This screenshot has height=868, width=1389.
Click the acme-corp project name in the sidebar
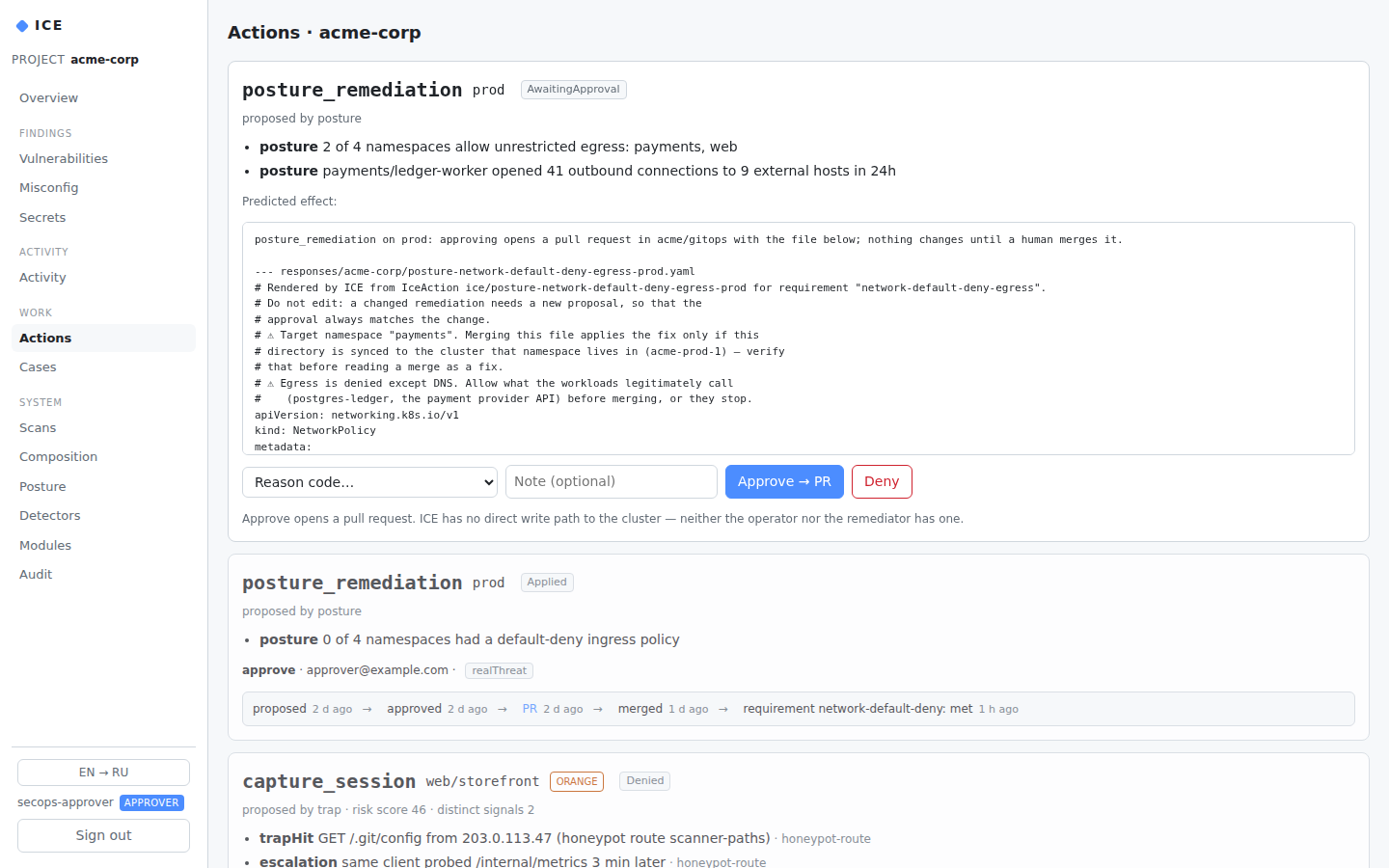[104, 60]
